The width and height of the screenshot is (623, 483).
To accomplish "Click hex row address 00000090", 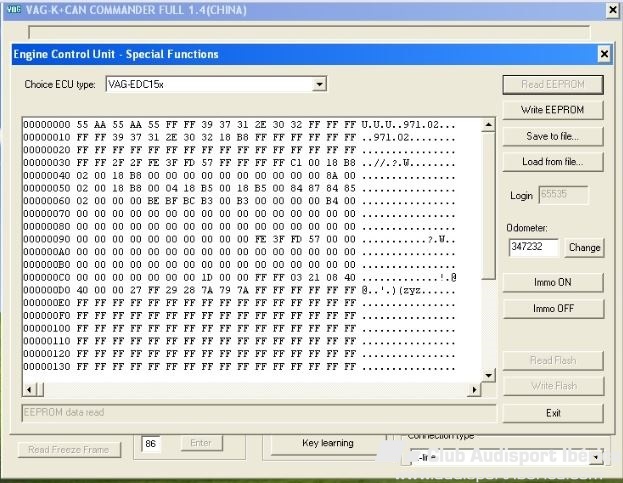I will (x=47, y=239).
